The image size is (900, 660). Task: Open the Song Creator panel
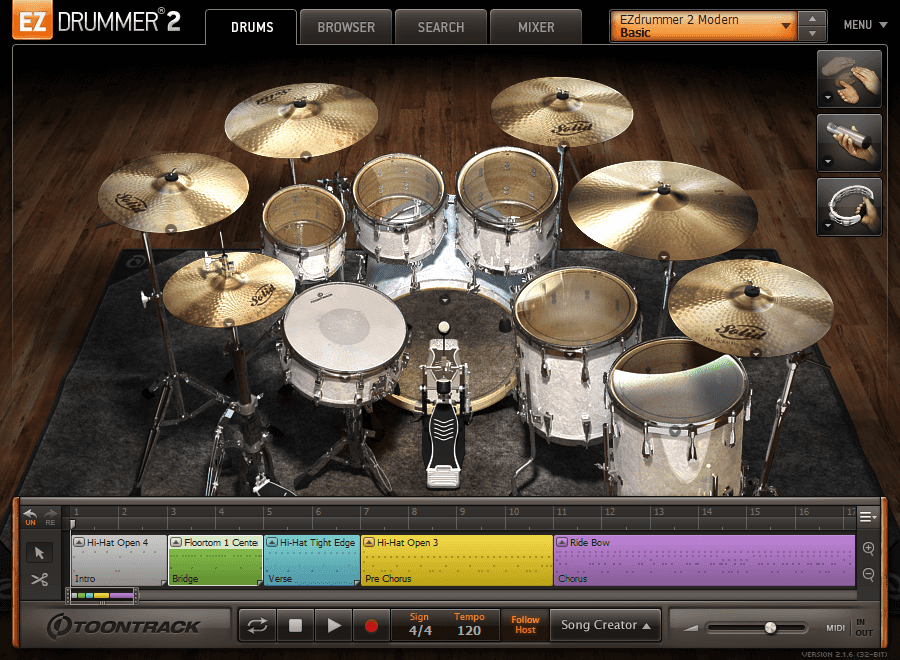pyautogui.click(x=606, y=625)
